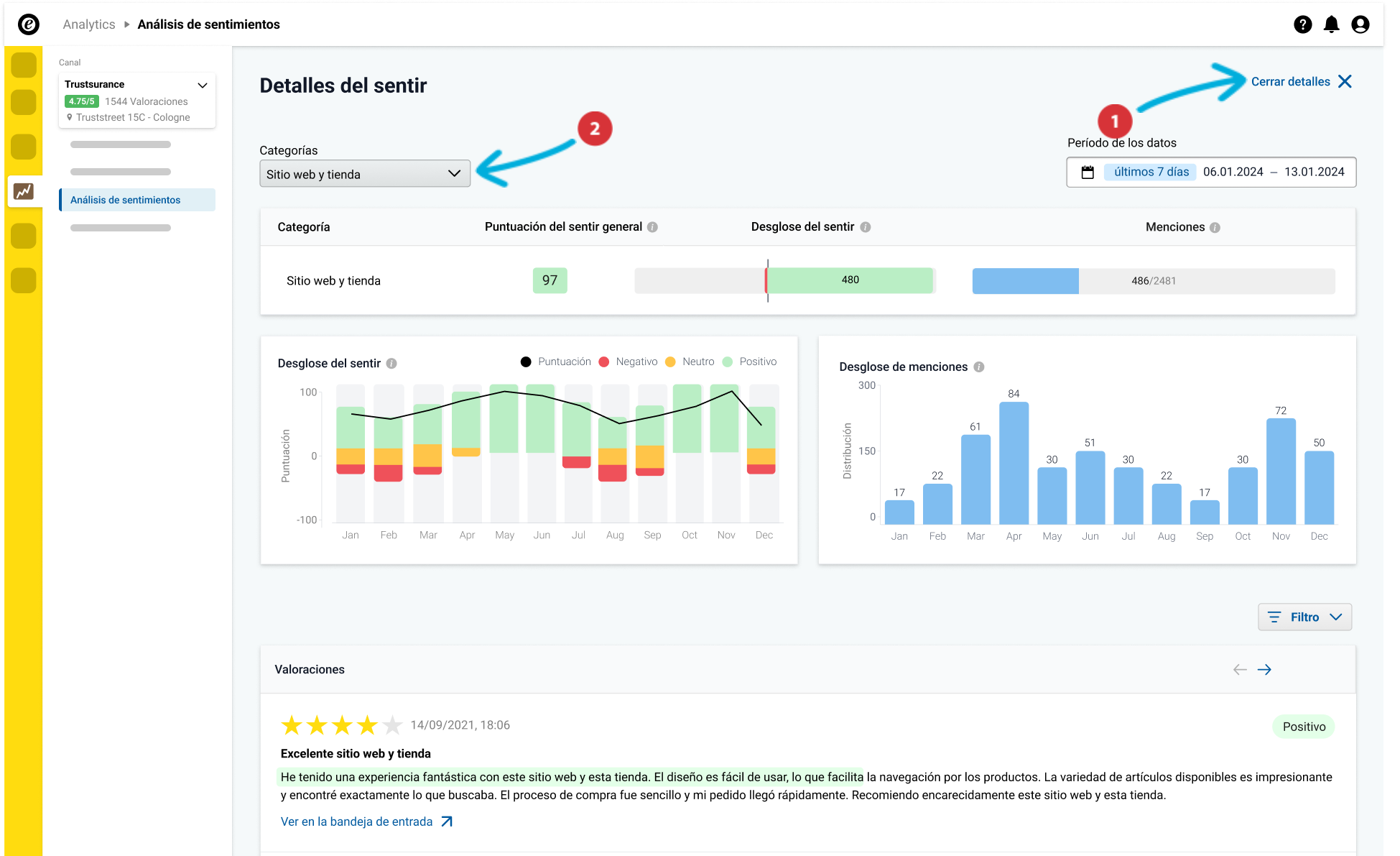This screenshot has width=1400, height=856.
Task: Go to next reviews with right arrow
Action: 1264,669
